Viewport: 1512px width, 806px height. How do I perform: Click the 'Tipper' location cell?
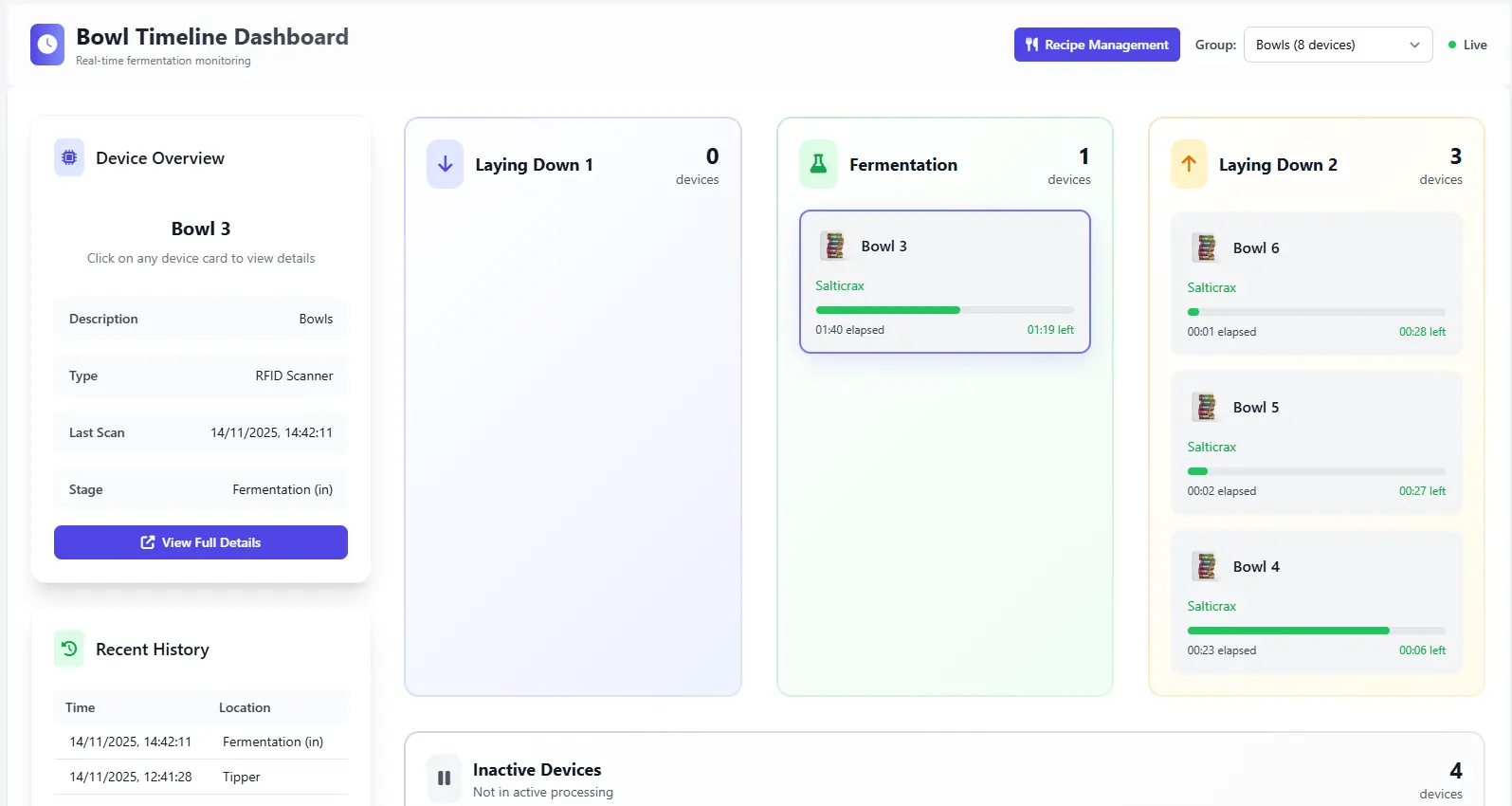point(241,777)
